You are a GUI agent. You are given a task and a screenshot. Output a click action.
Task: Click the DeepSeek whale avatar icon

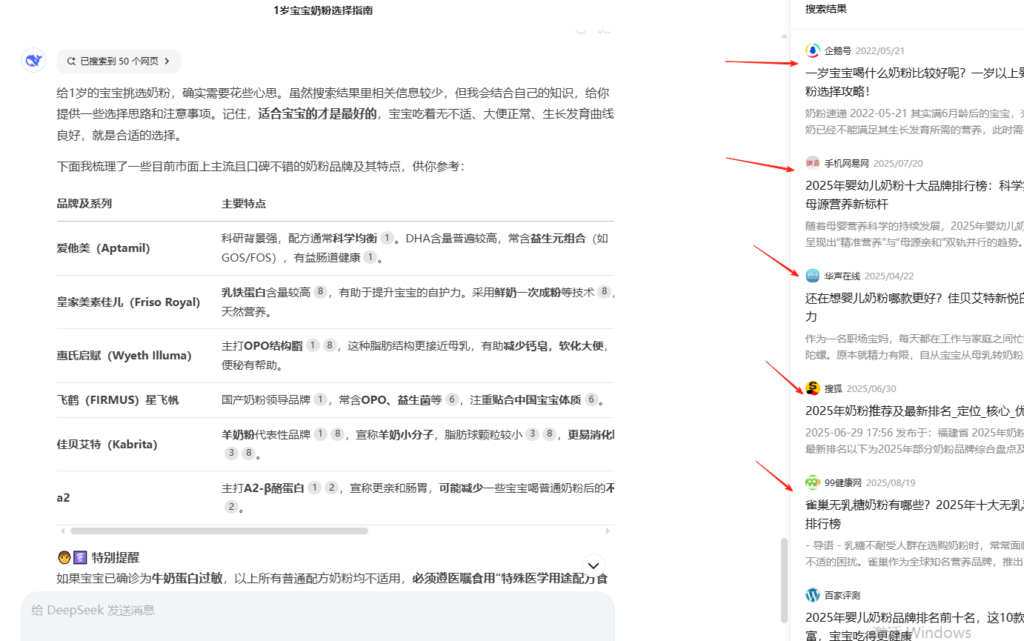click(x=33, y=61)
